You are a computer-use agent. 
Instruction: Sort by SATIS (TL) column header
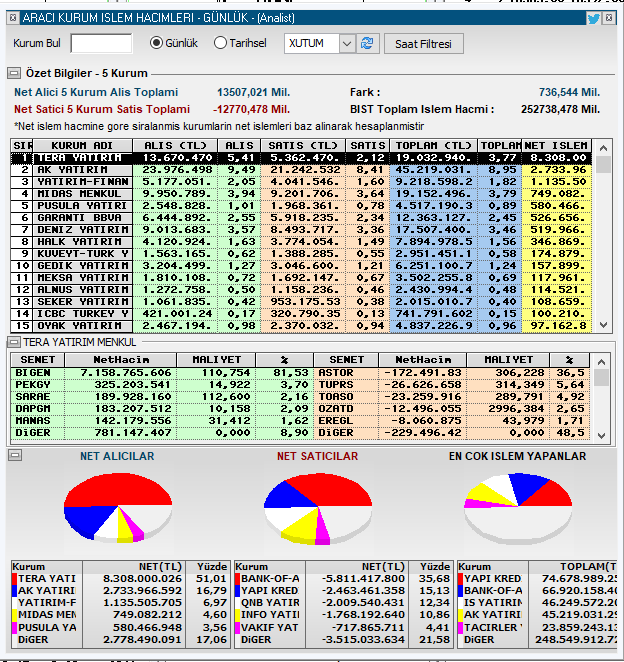[303, 146]
